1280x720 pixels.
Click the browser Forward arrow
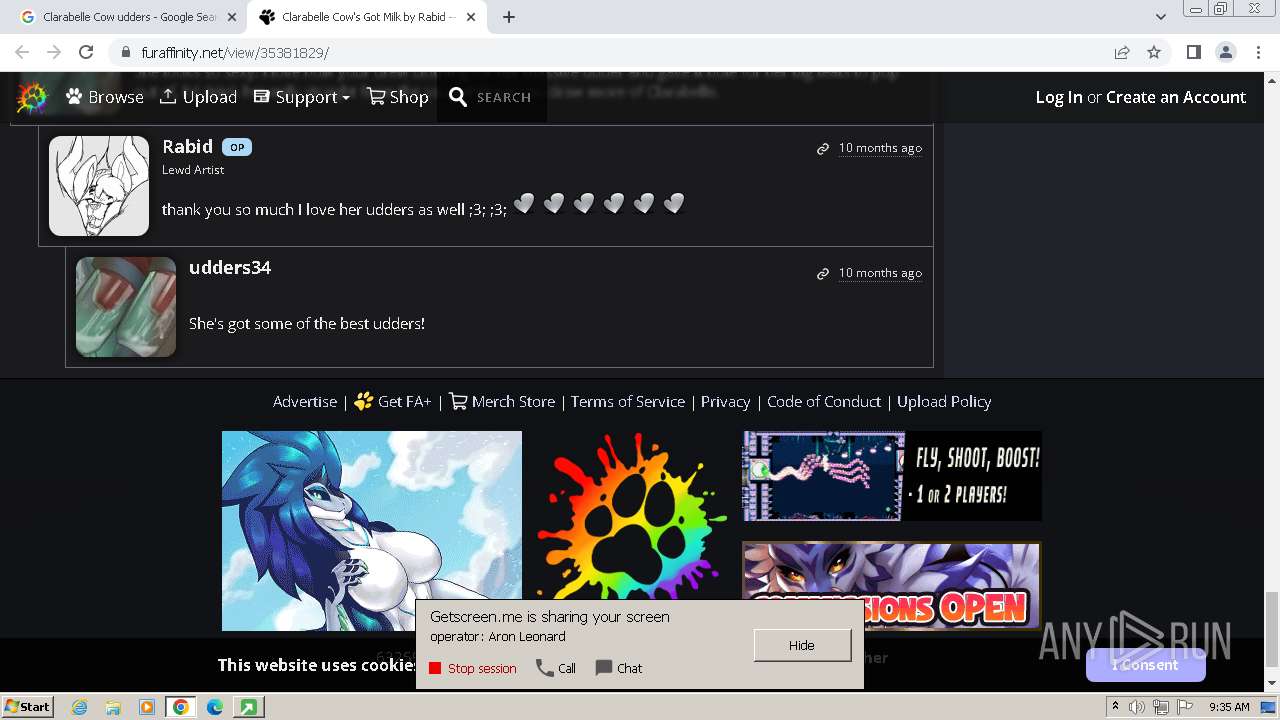click(x=54, y=52)
